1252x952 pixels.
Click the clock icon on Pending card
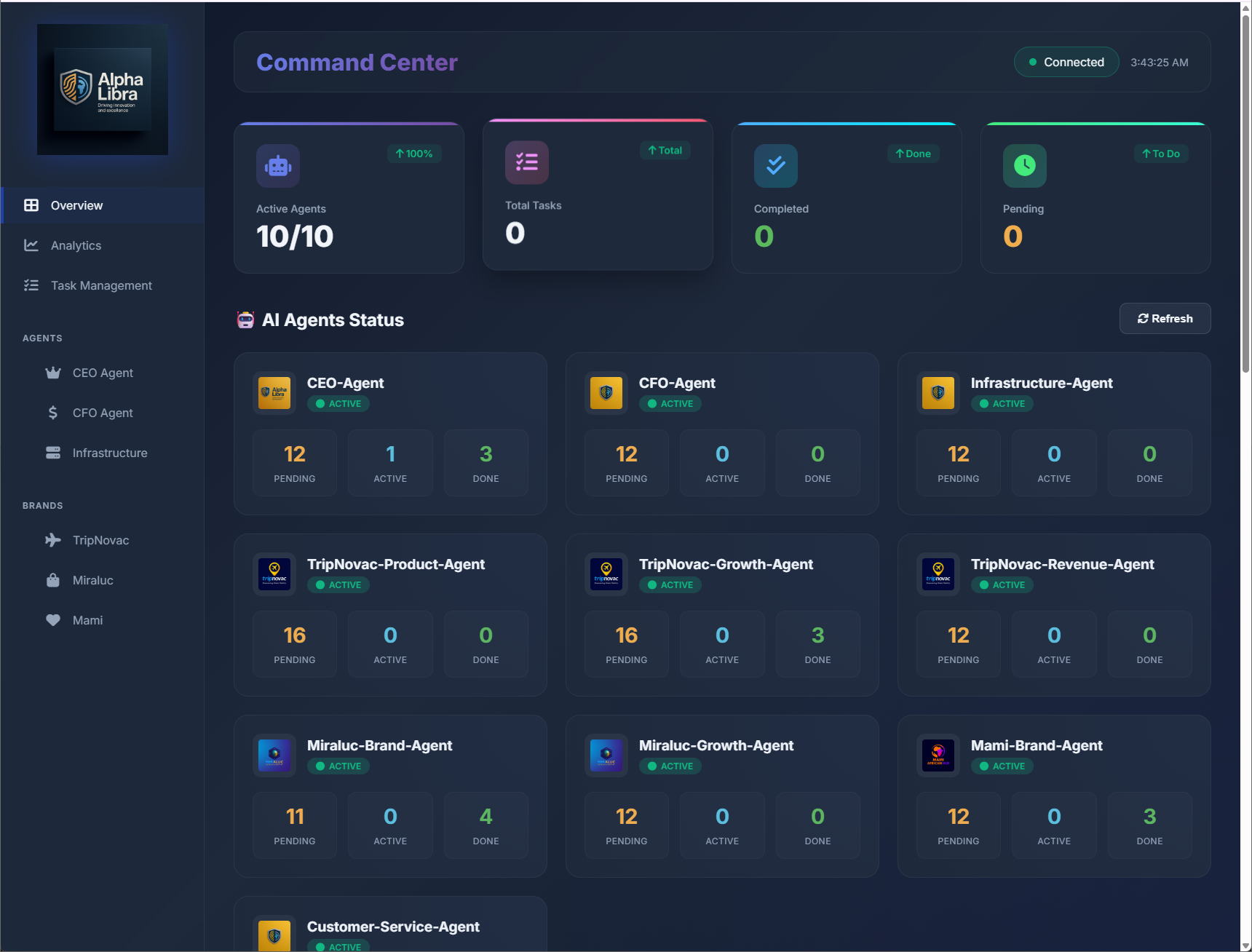tap(1024, 166)
